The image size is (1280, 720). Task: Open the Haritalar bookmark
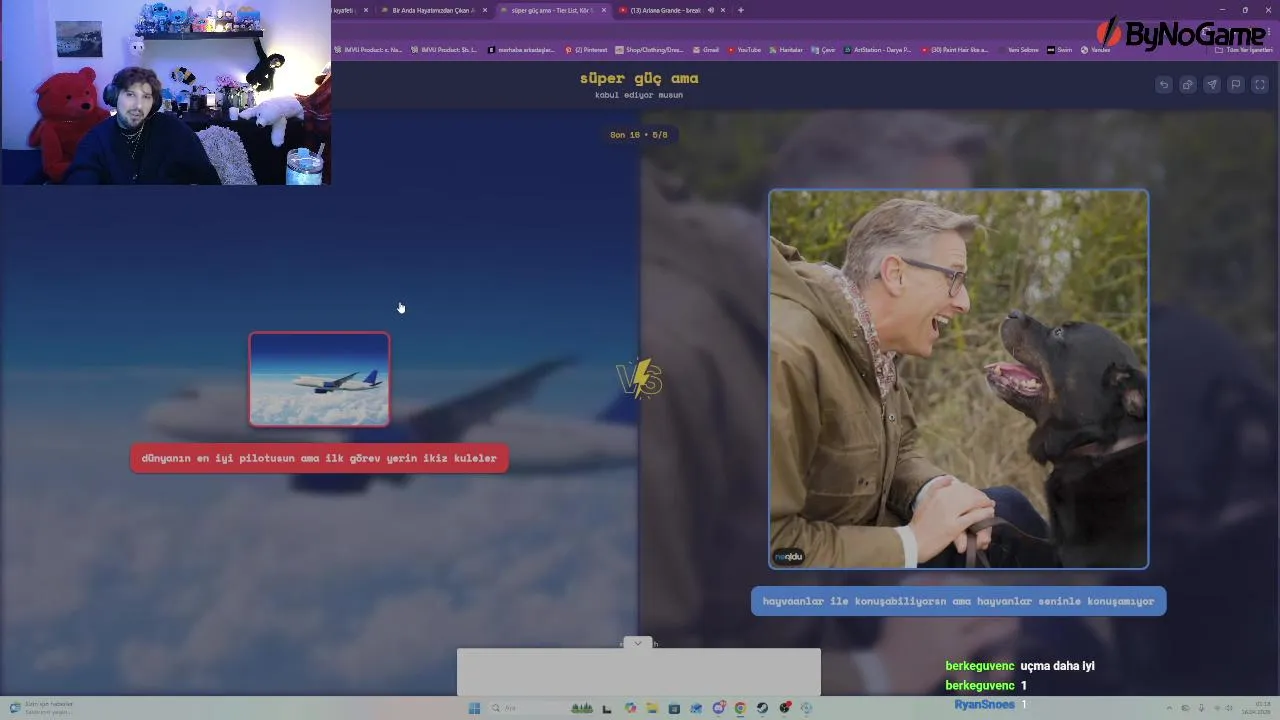point(786,50)
